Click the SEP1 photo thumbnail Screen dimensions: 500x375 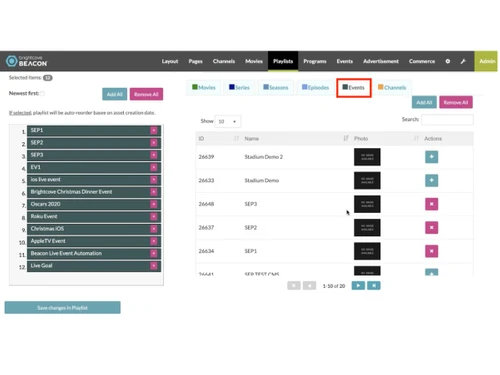pos(367,251)
